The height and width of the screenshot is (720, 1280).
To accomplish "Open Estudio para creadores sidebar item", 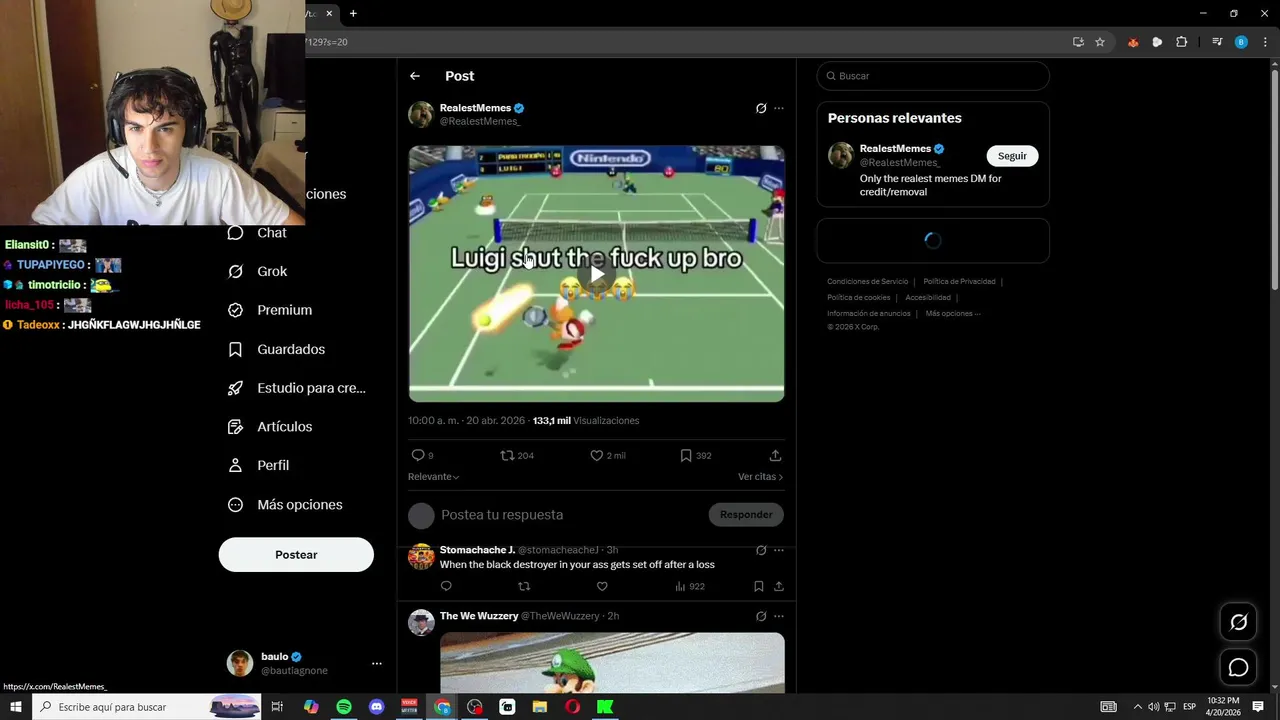I will (297, 388).
